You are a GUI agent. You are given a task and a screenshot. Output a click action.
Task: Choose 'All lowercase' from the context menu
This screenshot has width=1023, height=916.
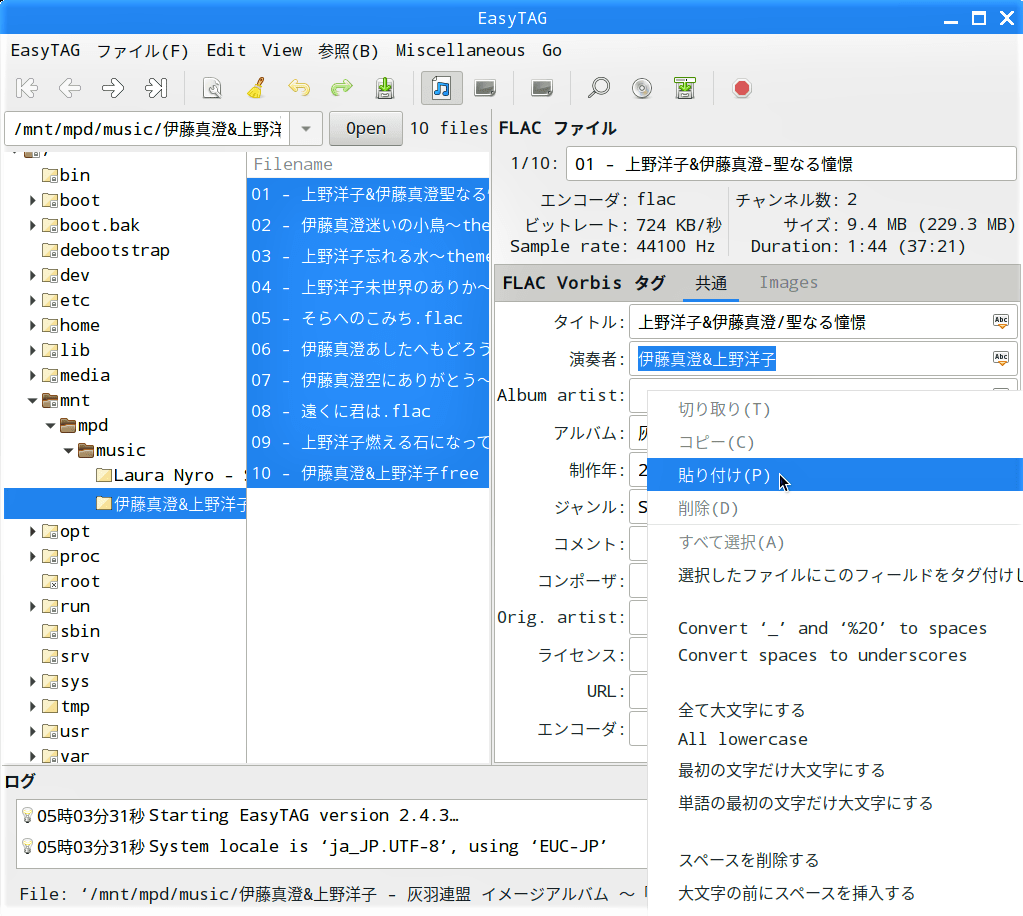point(742,739)
